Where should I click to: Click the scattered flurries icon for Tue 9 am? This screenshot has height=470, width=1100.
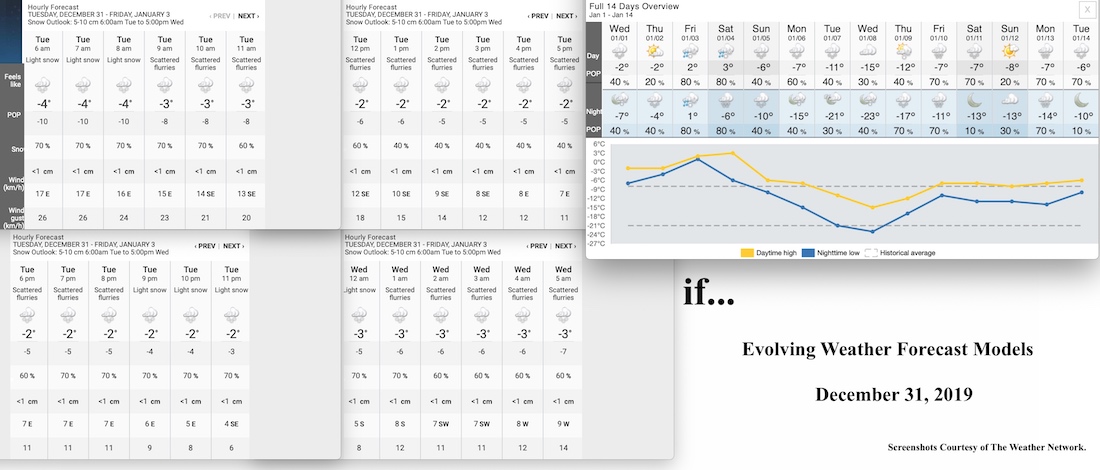(x=164, y=86)
